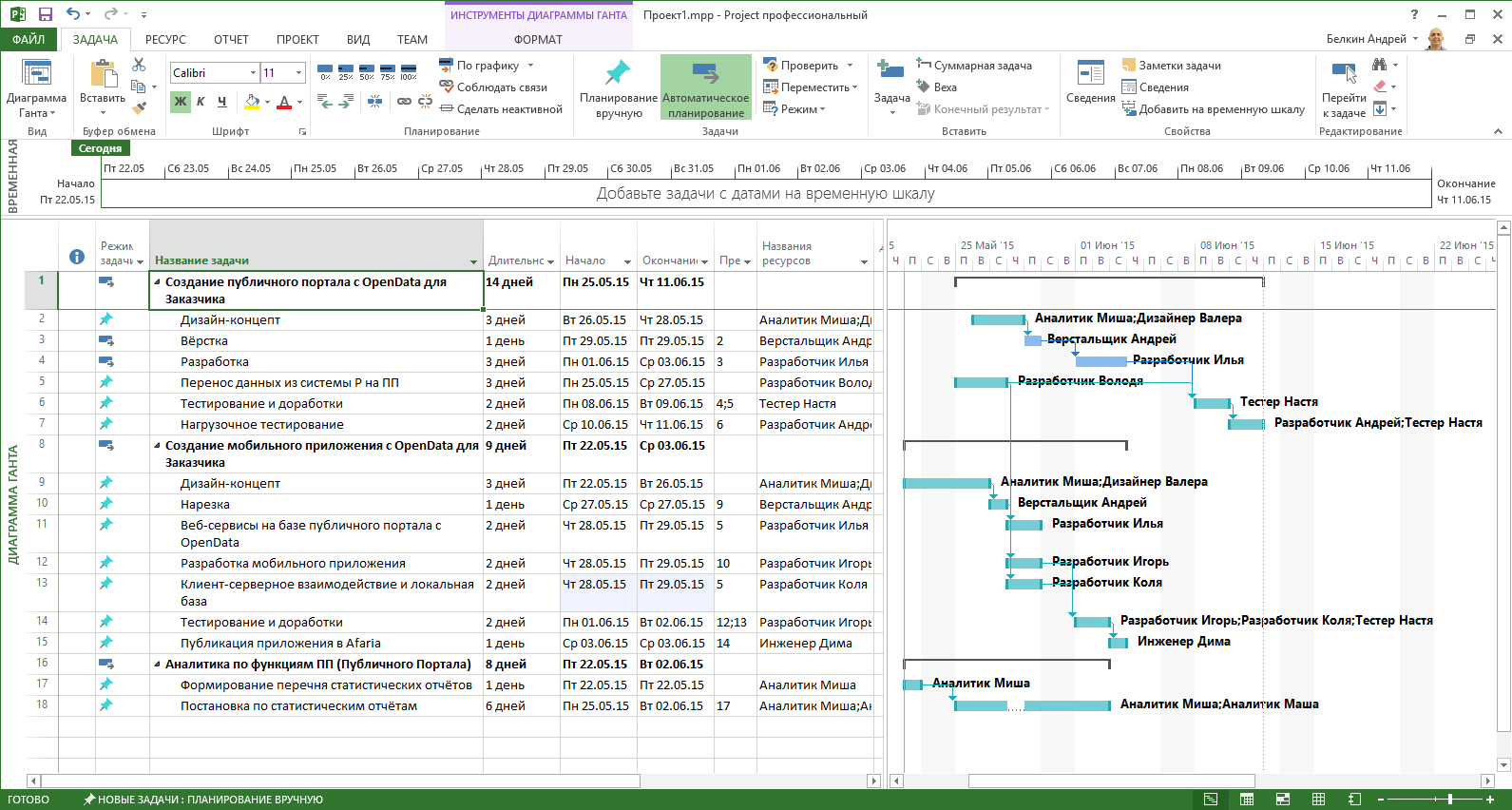Set progress to 50% complete icon
This screenshot has height=810, width=1512.
click(367, 72)
